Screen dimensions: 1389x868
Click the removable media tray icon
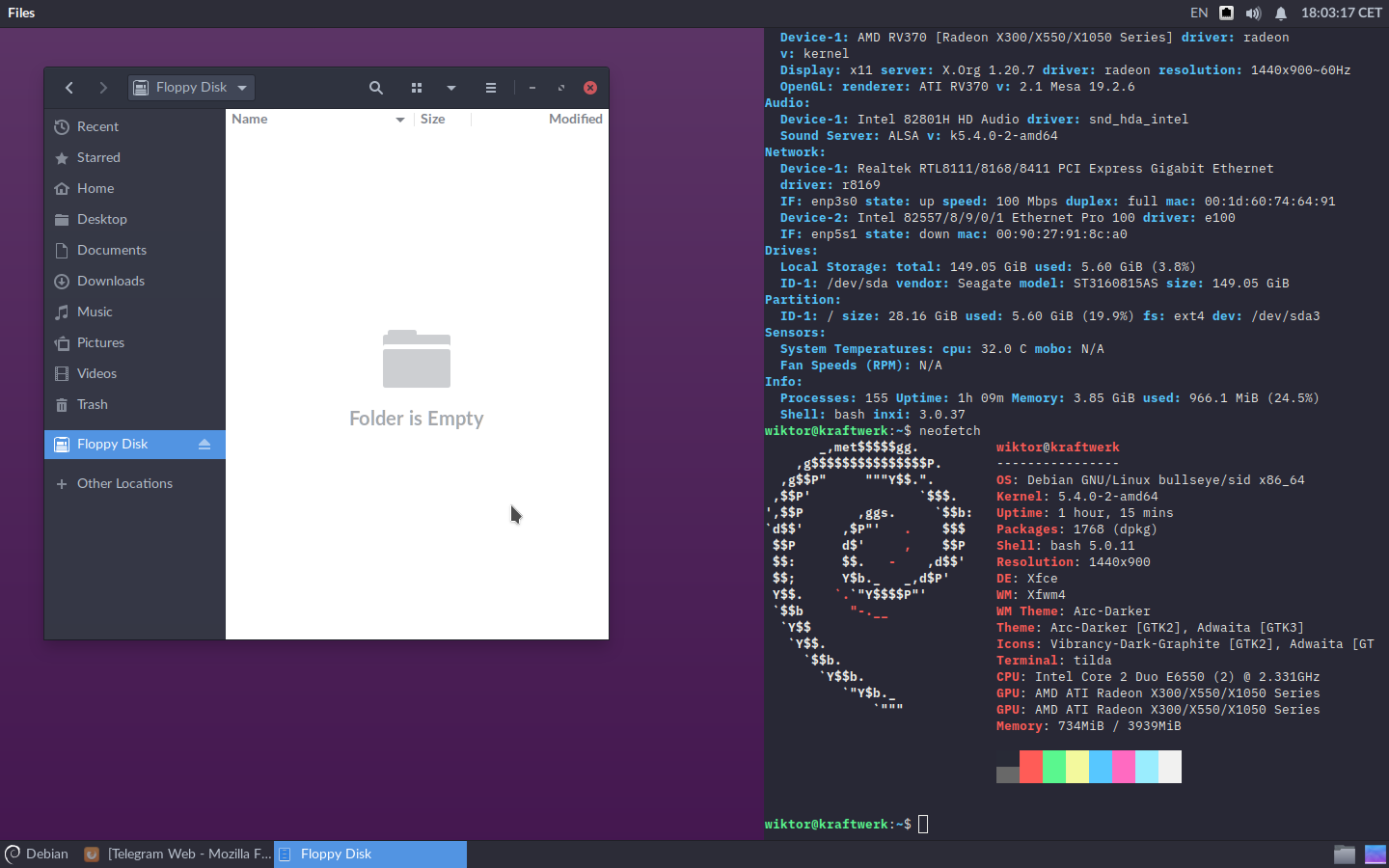[x=1226, y=13]
